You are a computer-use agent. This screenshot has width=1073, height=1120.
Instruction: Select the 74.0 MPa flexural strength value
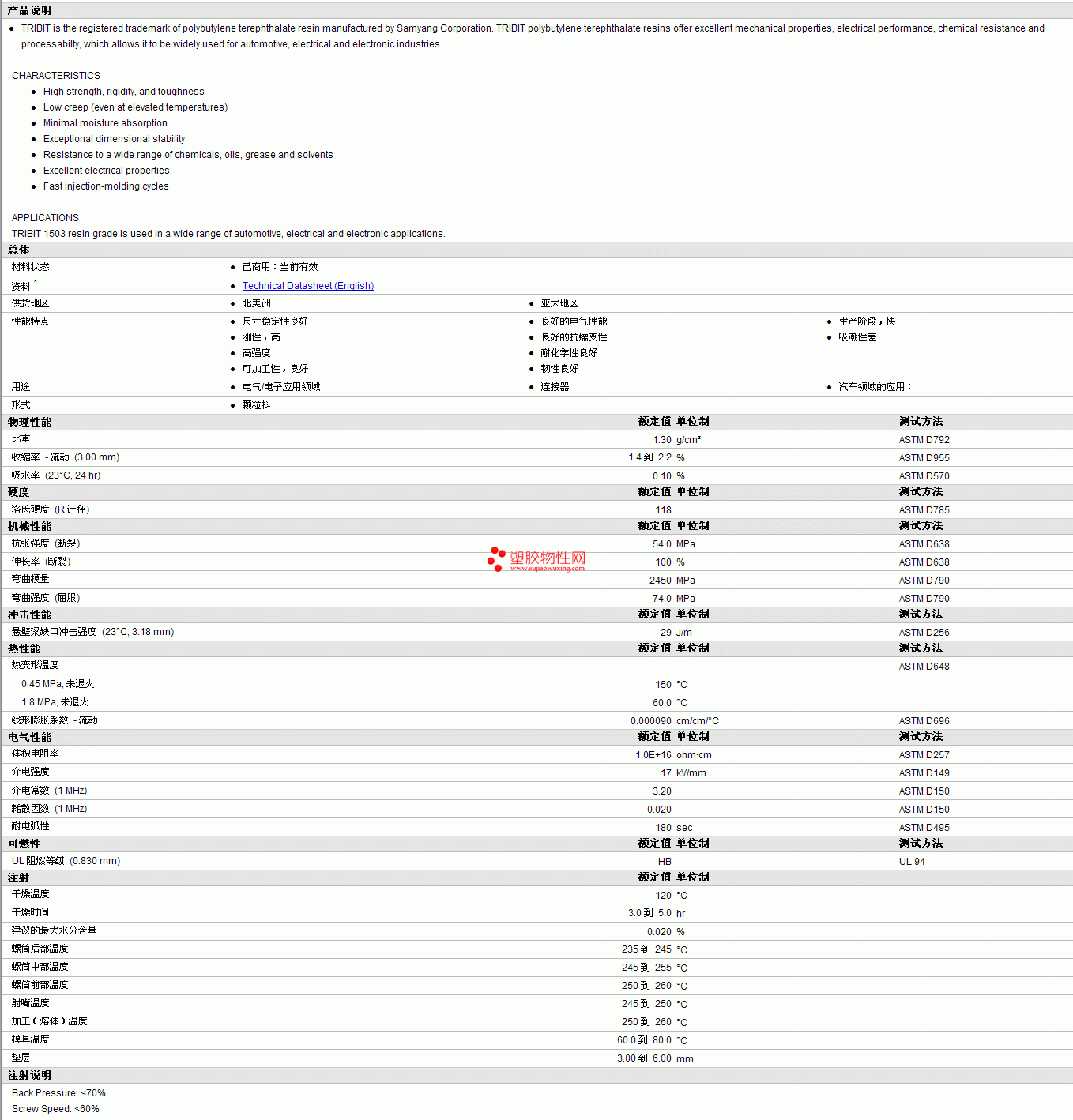click(662, 599)
